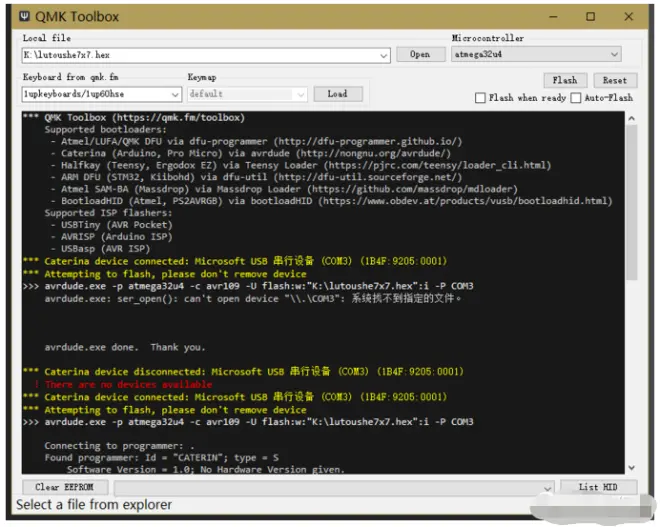Screen dimensions: 660x527
Task: Click the List HID button
Action: [x=598, y=487]
